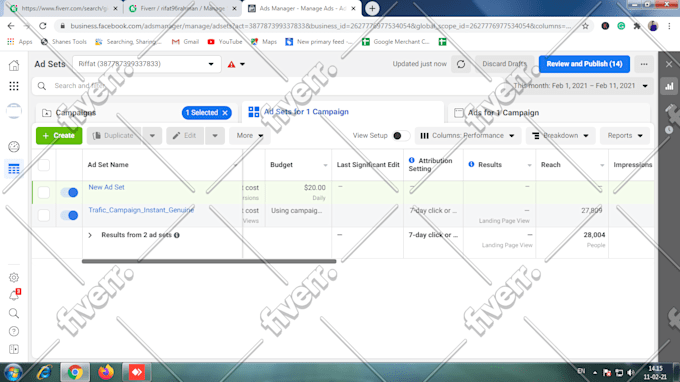Expand the red warning alert dropdown
The width and height of the screenshot is (680, 382).
pyautogui.click(x=236, y=64)
